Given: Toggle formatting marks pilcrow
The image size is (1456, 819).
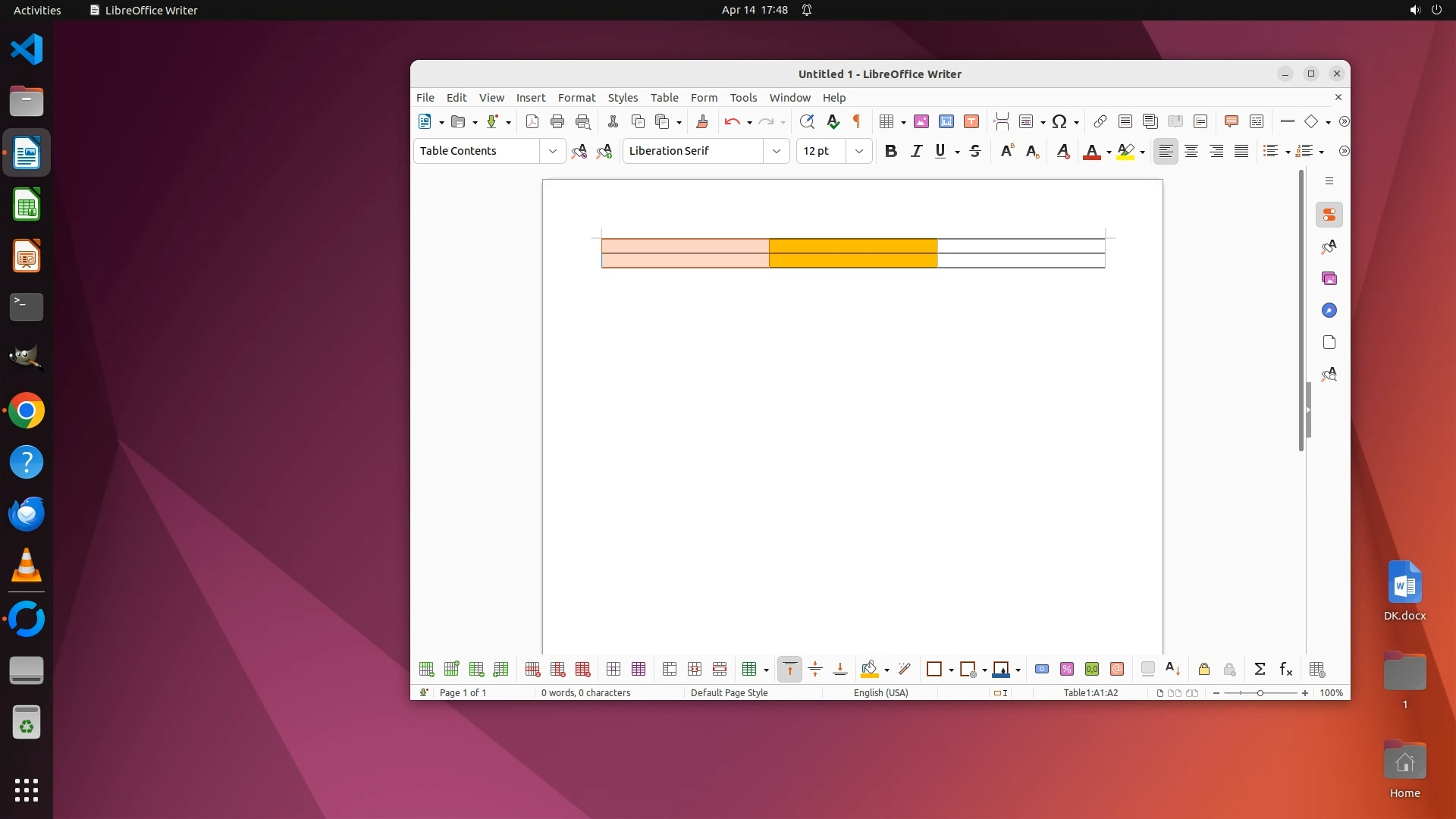Looking at the screenshot, I should click(857, 121).
